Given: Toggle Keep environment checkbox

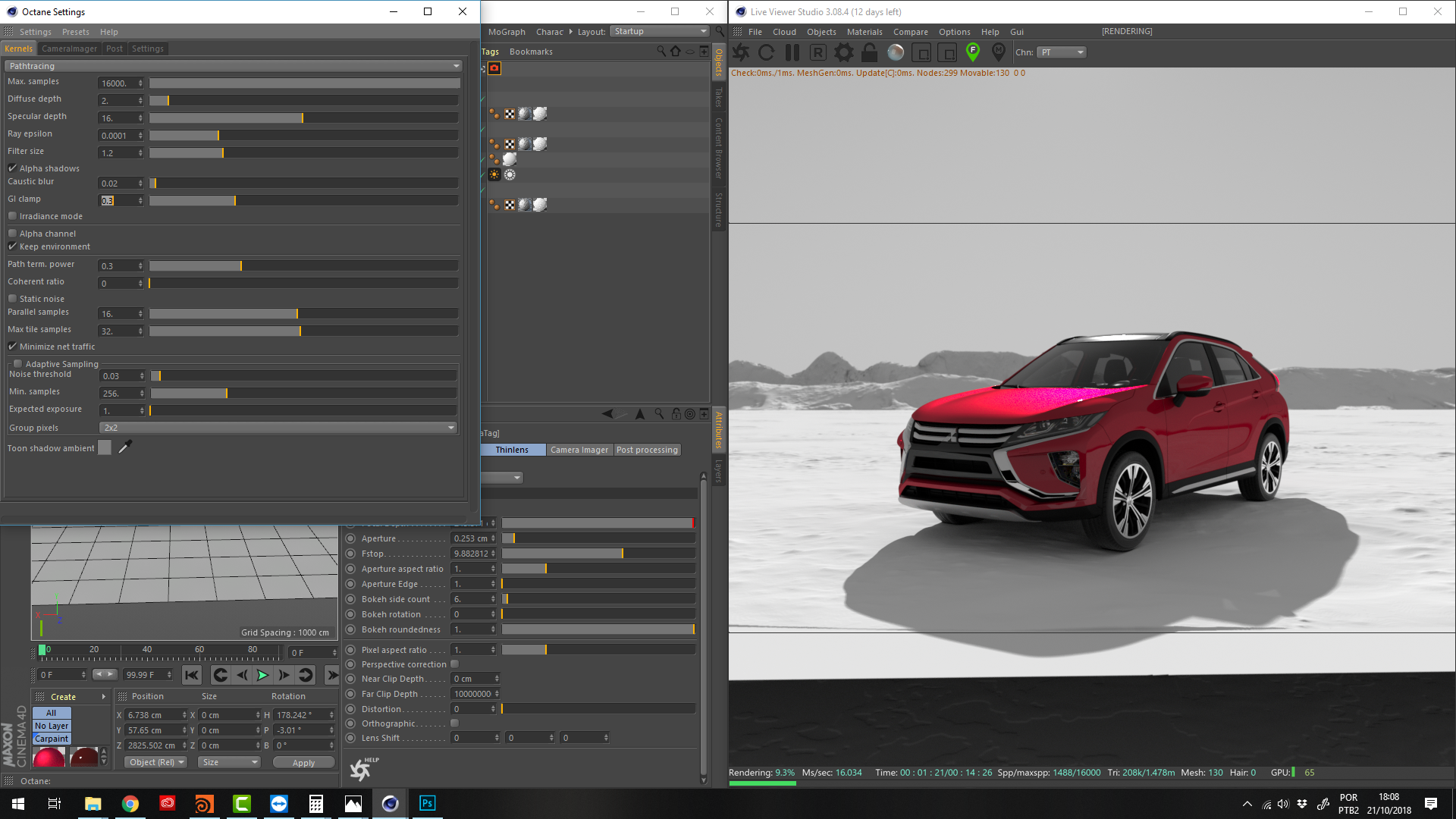Looking at the screenshot, I should (x=13, y=246).
